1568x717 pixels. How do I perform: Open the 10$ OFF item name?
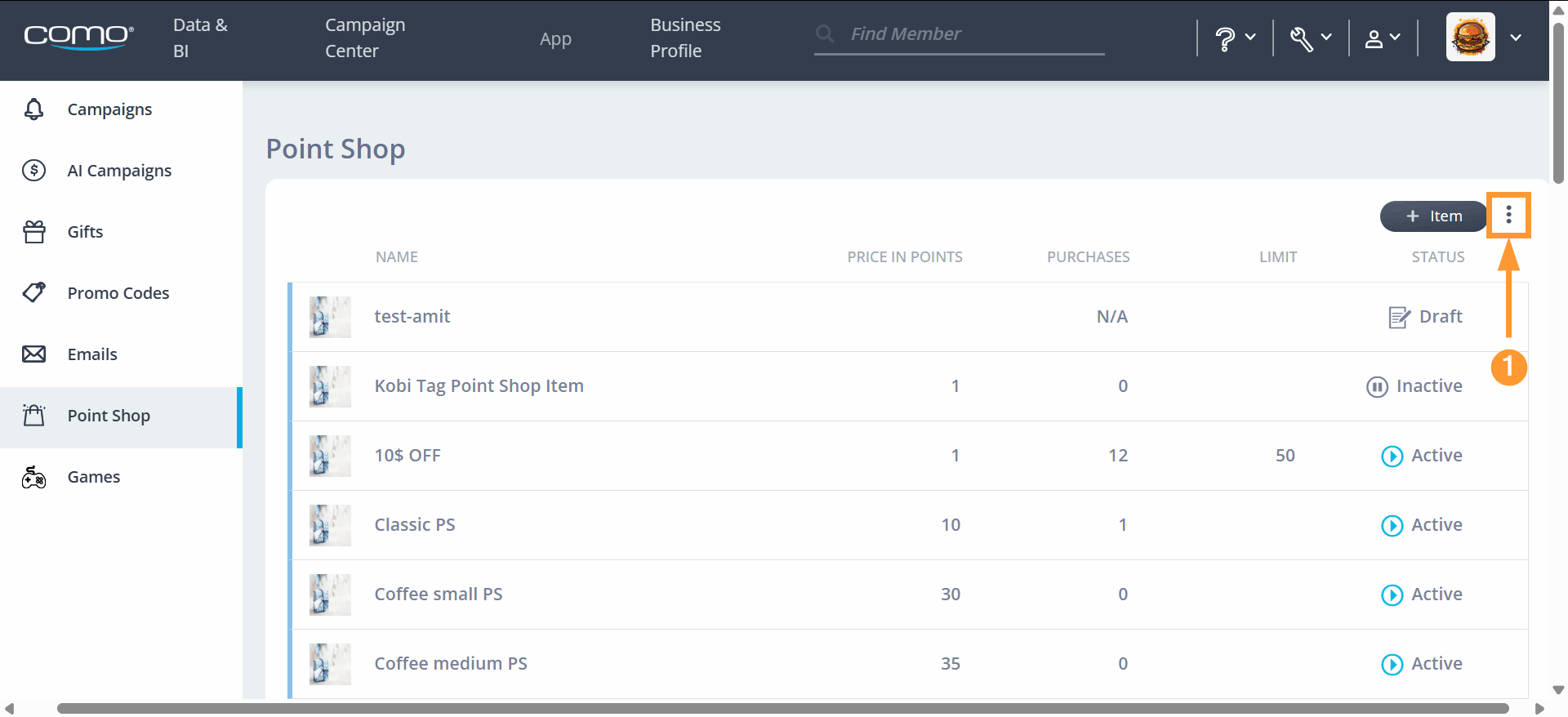click(x=408, y=456)
